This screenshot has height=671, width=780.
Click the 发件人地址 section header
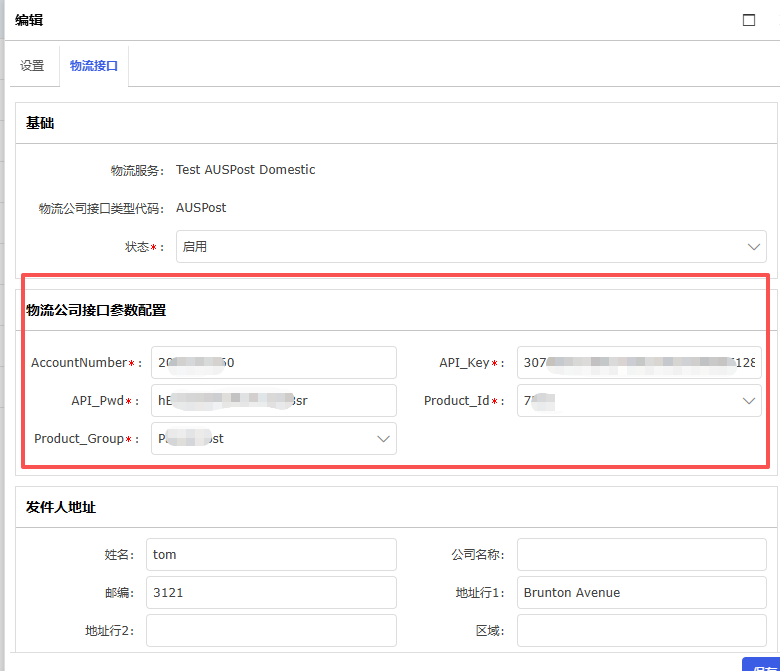point(61,508)
